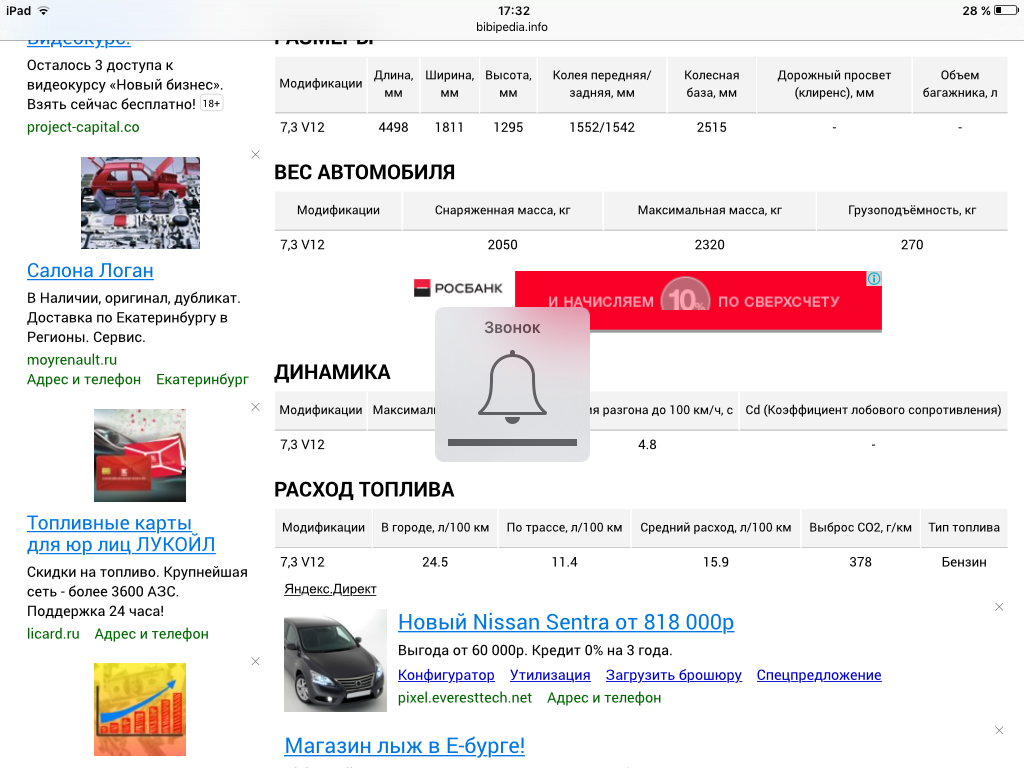Image resolution: width=1024 pixels, height=768 pixels.
Task: Click the 4.8 acceleration value
Action: pos(647,445)
